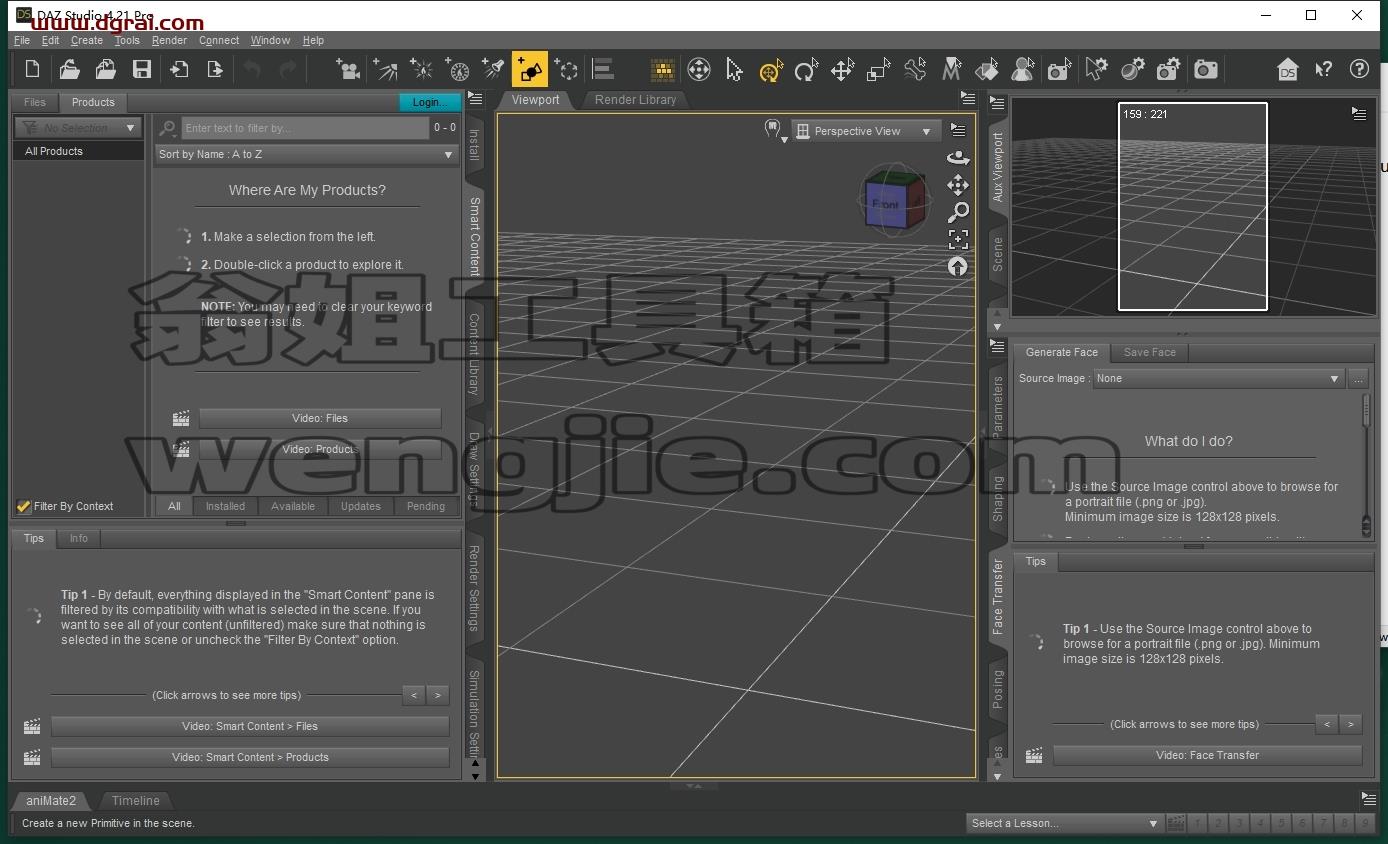Click the yellow grid icon in the toolbar

tap(663, 69)
